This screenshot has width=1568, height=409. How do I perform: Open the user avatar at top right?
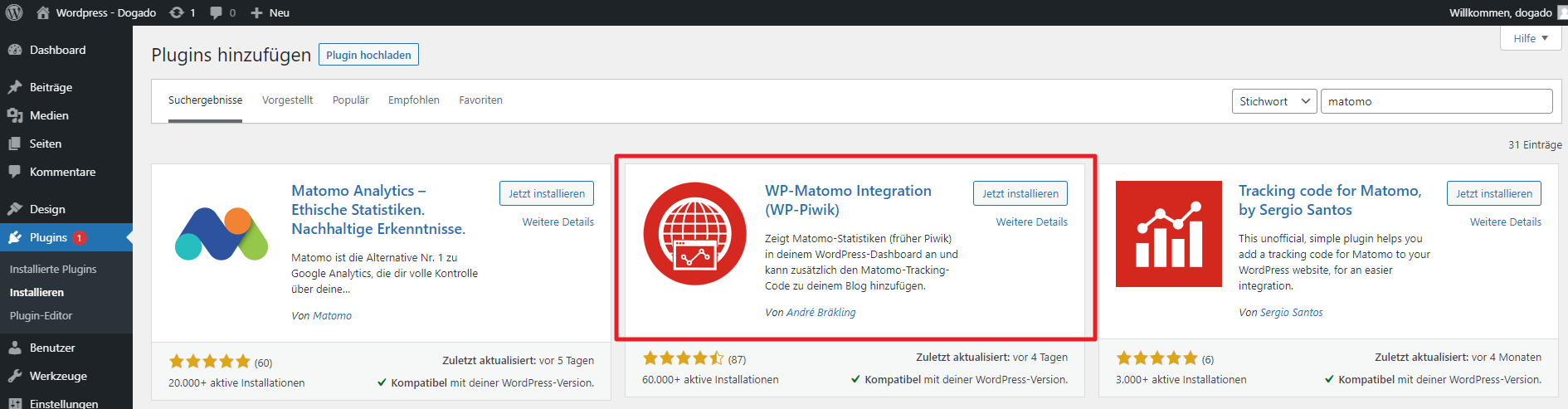tap(1562, 12)
